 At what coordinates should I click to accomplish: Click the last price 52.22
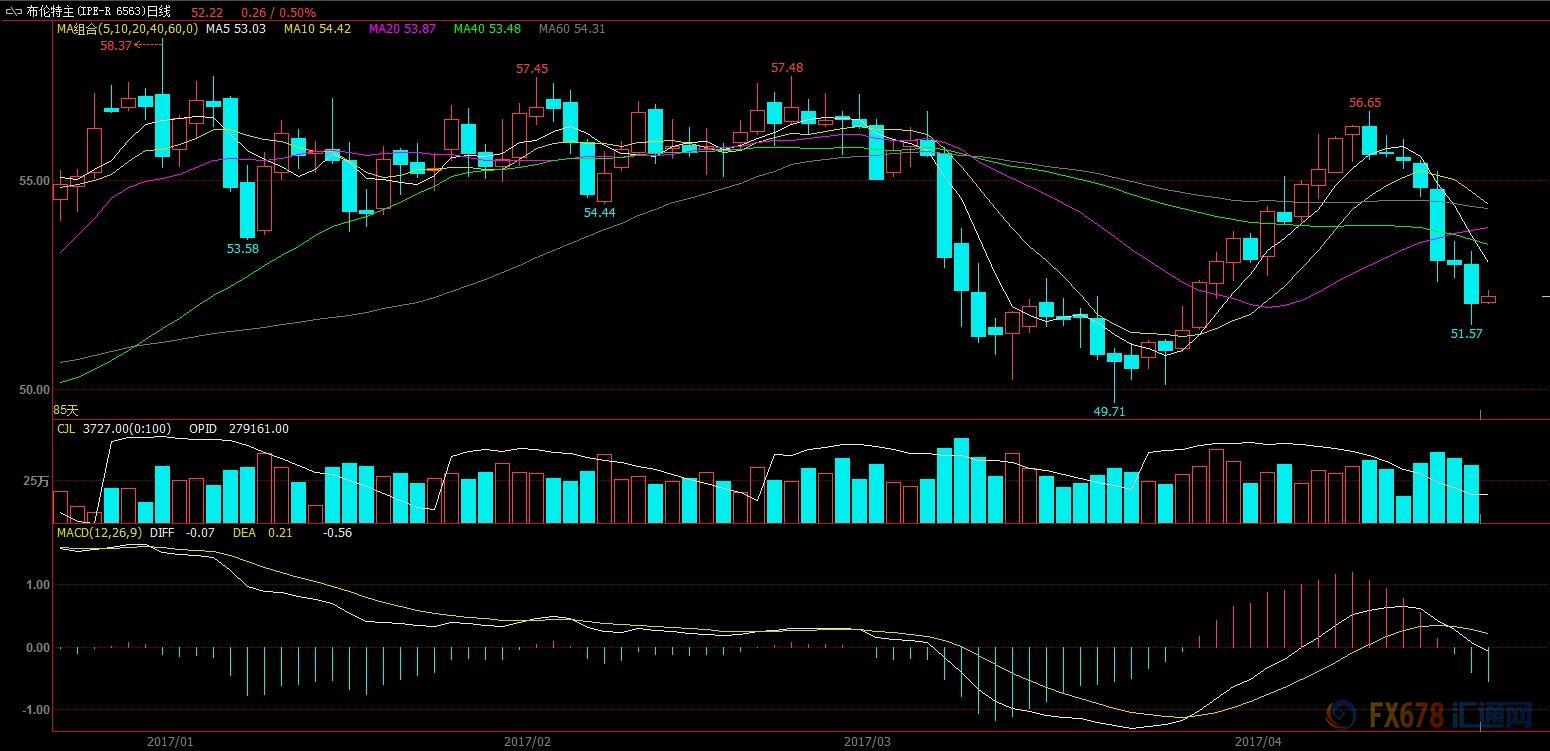click(x=206, y=12)
